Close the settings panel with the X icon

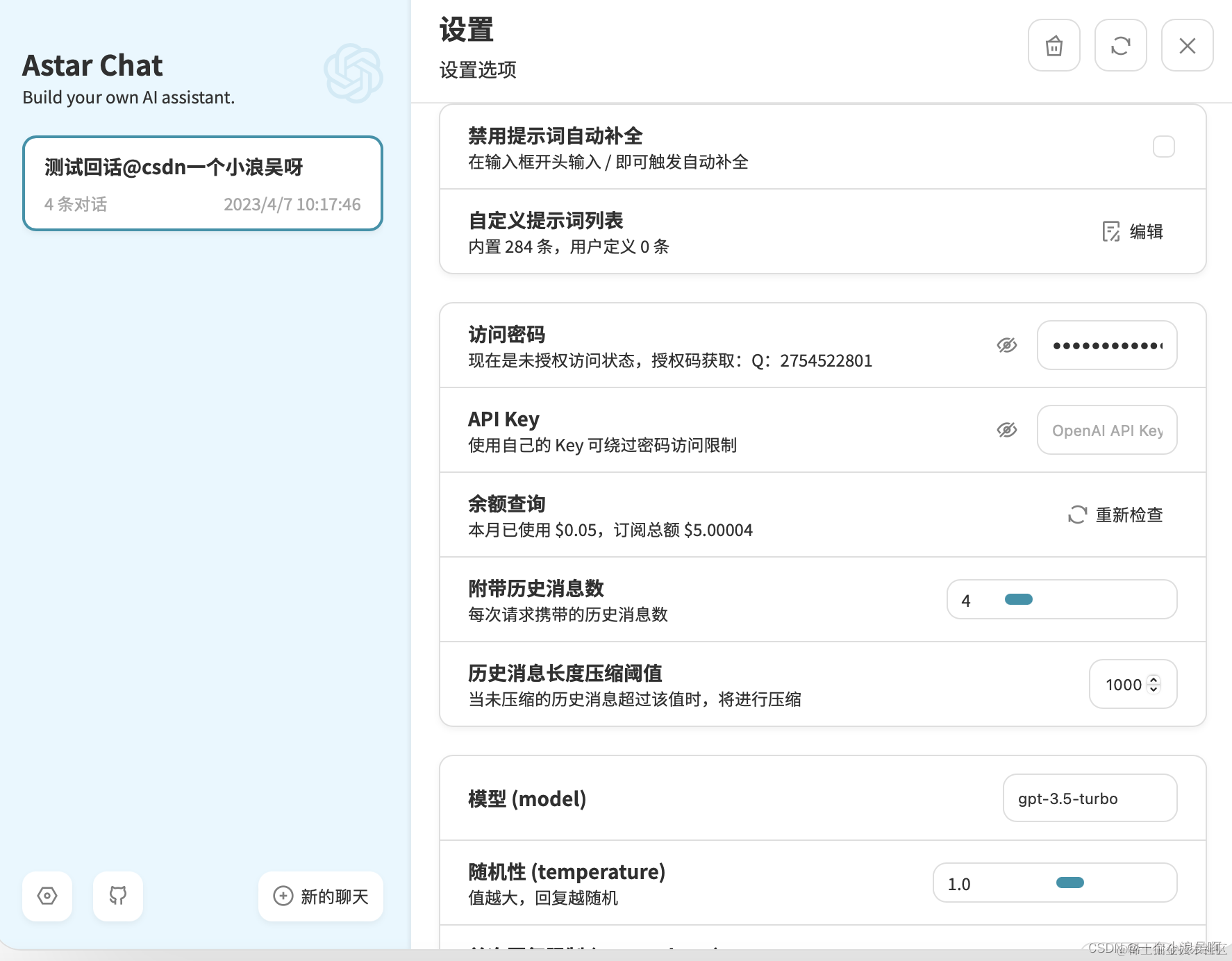(1187, 46)
